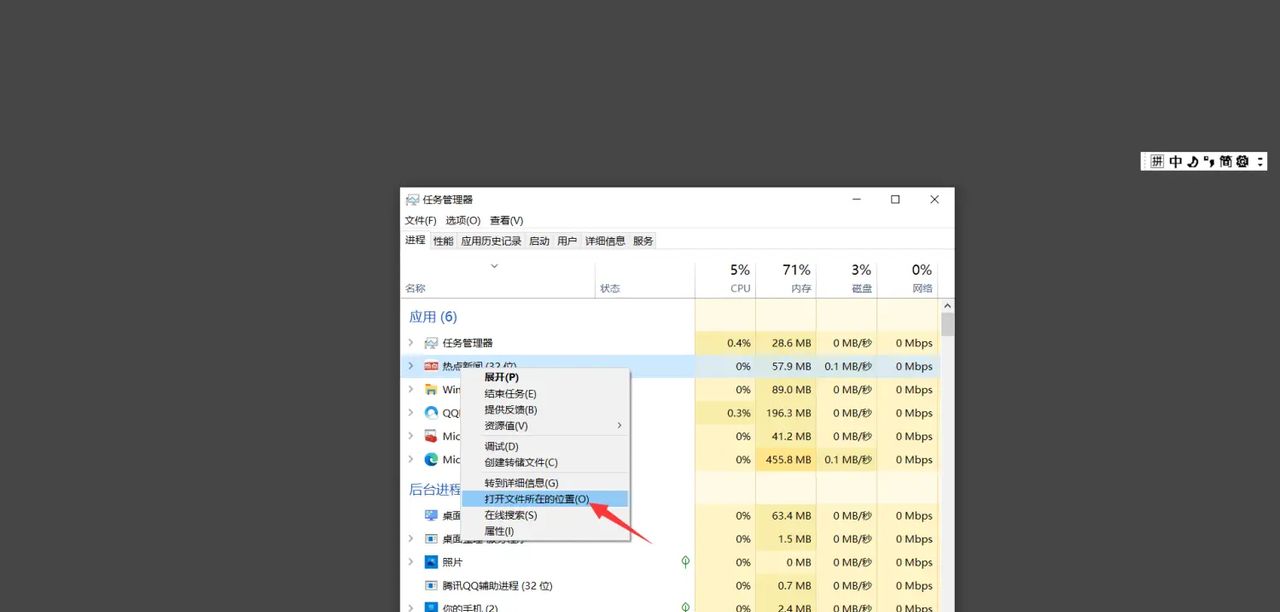This screenshot has height=612, width=1280.
Task: Select the 照片 (Photos) process icon
Action: pyautogui.click(x=431, y=562)
